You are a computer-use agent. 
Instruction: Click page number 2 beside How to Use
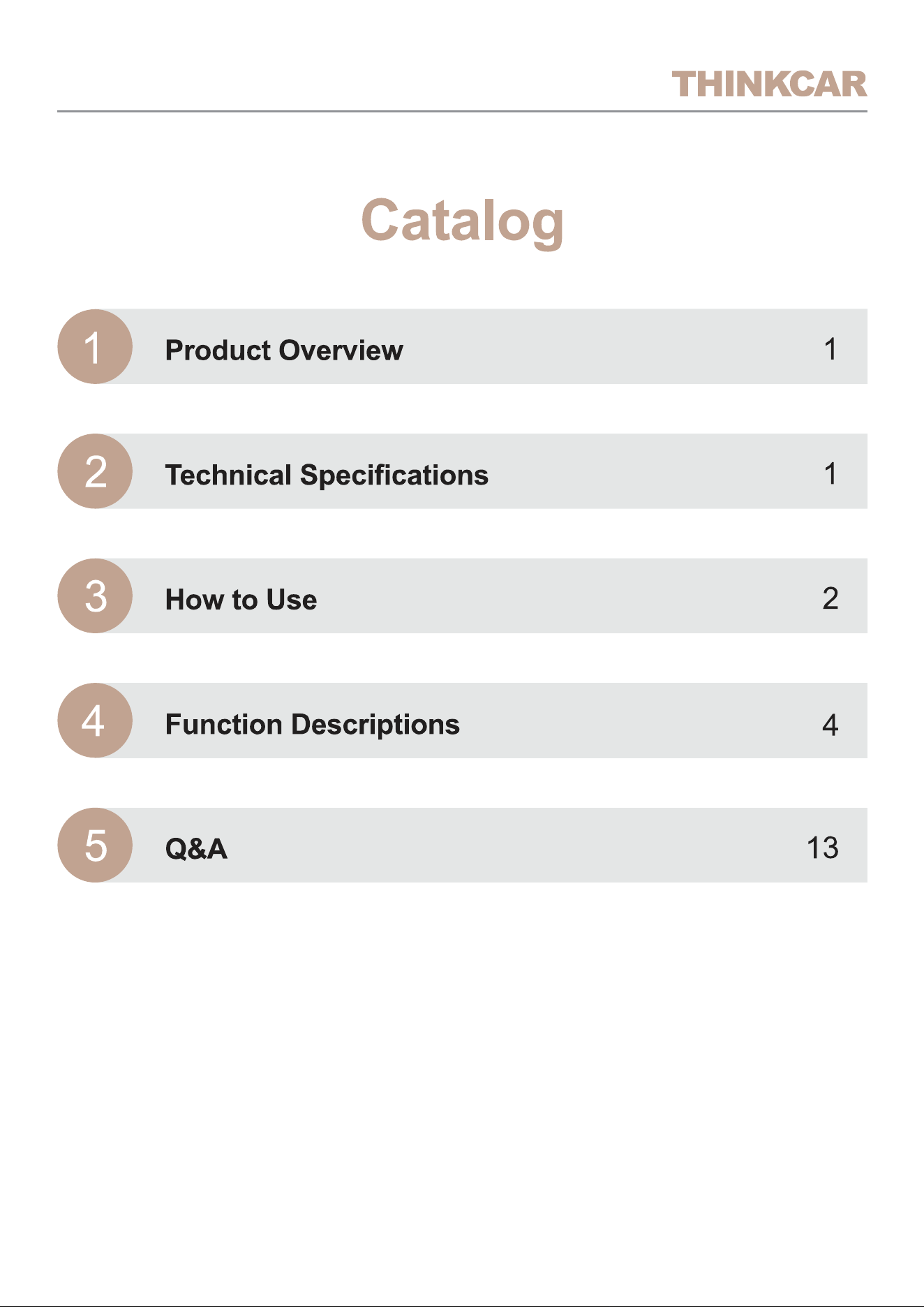(830, 598)
